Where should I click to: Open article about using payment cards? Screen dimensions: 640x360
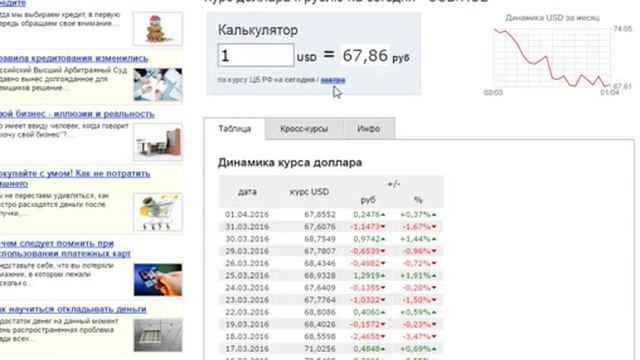(65, 249)
